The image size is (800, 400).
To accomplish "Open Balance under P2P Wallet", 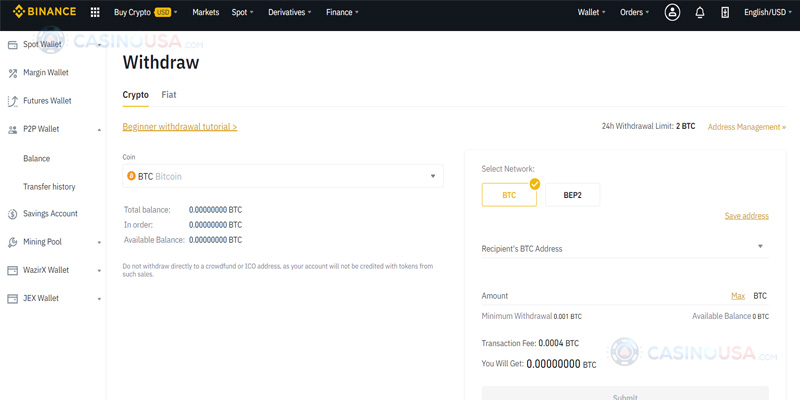I will [x=37, y=159].
